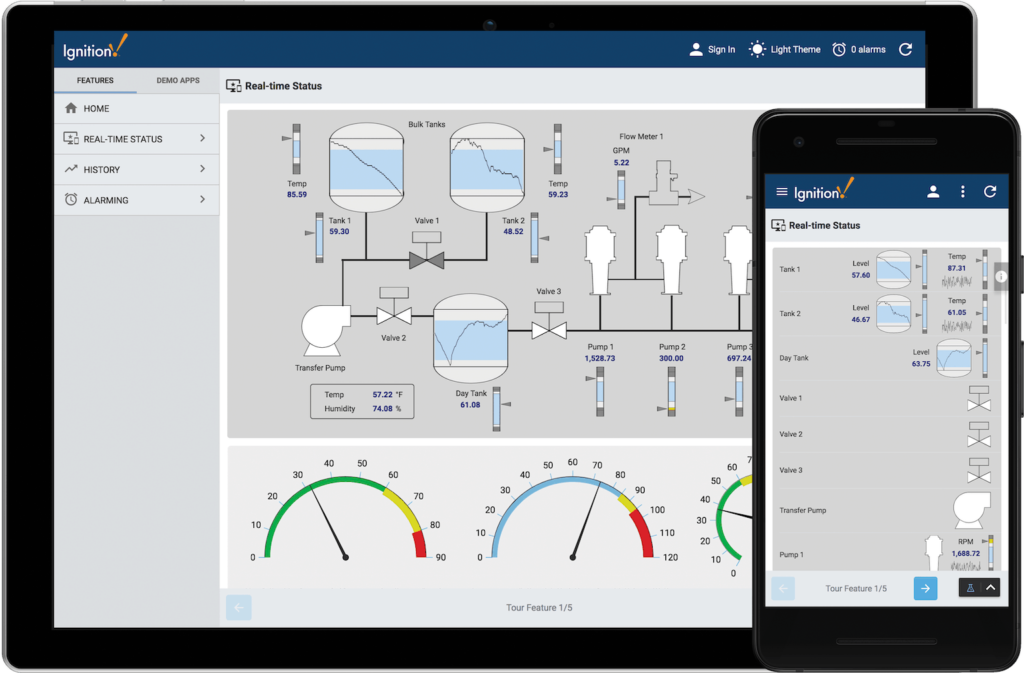The width and height of the screenshot is (1024, 673).
Task: Expand the Alarming section in sidebar
Action: click(202, 200)
